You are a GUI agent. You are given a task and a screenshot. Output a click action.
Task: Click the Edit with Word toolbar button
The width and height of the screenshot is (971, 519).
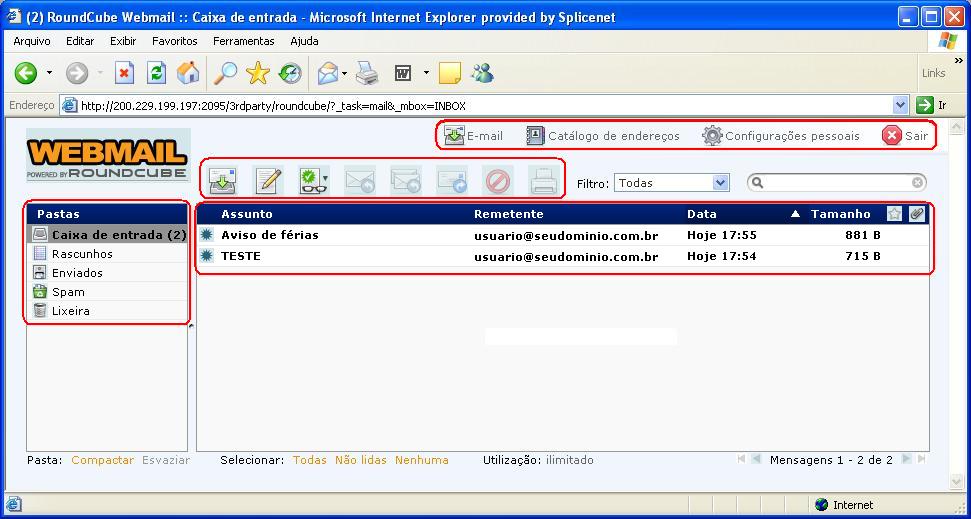(403, 74)
